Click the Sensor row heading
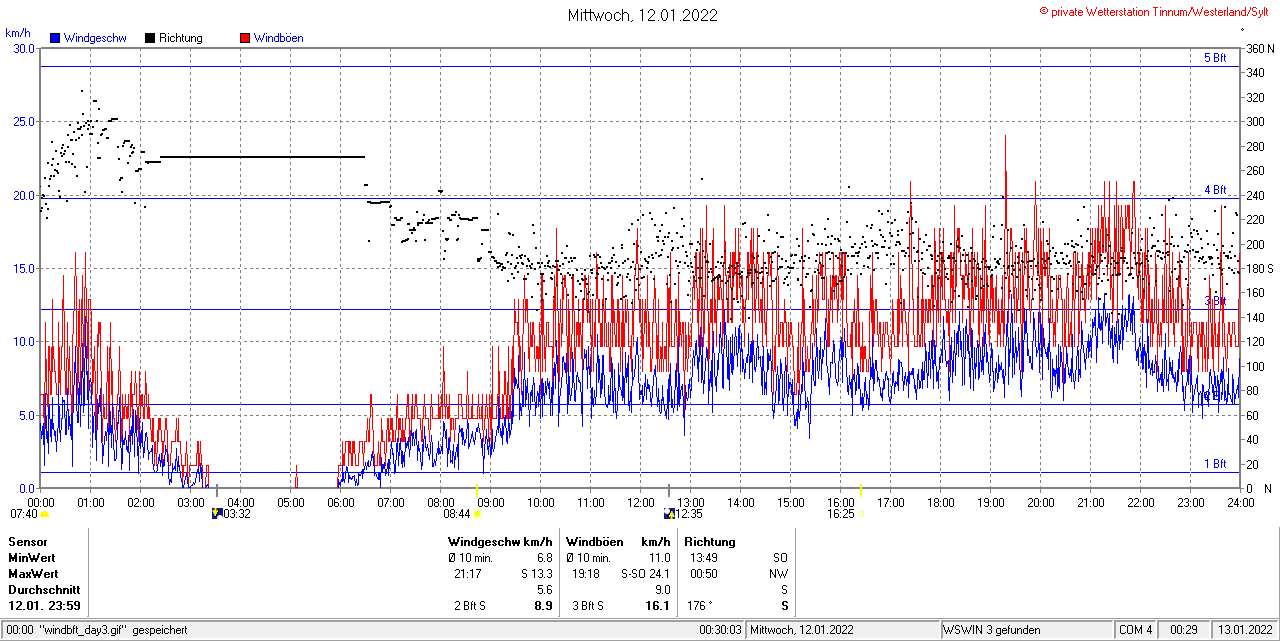Viewport: 1280px width, 641px height. [28, 542]
